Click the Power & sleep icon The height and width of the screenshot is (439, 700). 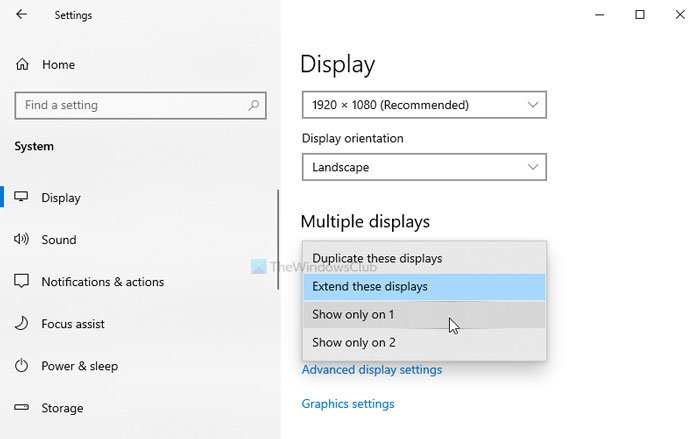22,366
